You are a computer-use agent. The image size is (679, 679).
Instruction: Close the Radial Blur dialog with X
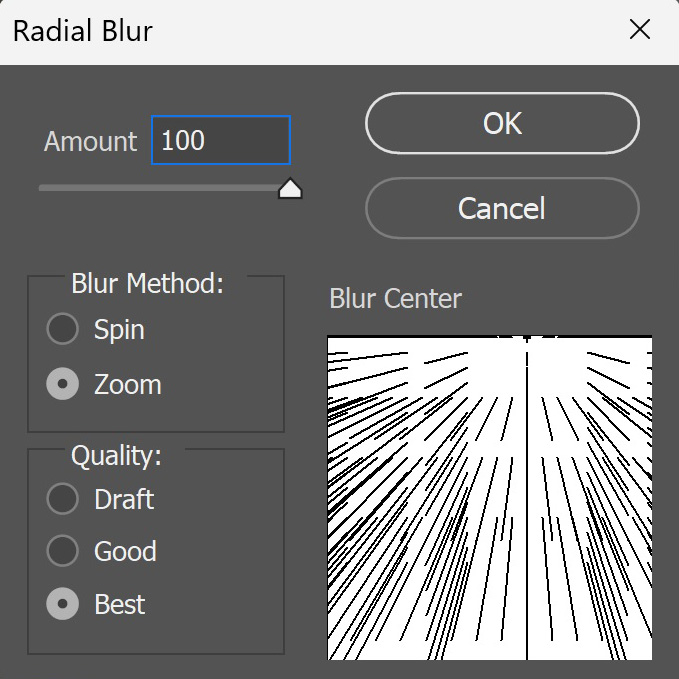click(x=640, y=29)
